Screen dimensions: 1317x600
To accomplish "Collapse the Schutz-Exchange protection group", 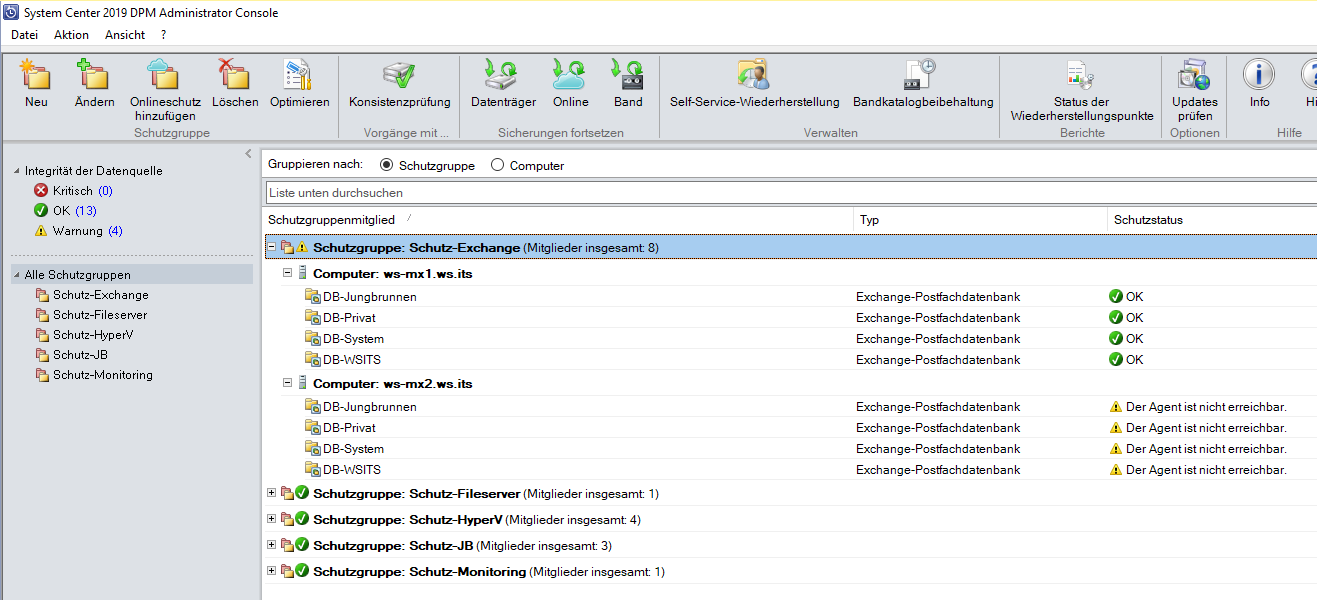I will (x=271, y=246).
